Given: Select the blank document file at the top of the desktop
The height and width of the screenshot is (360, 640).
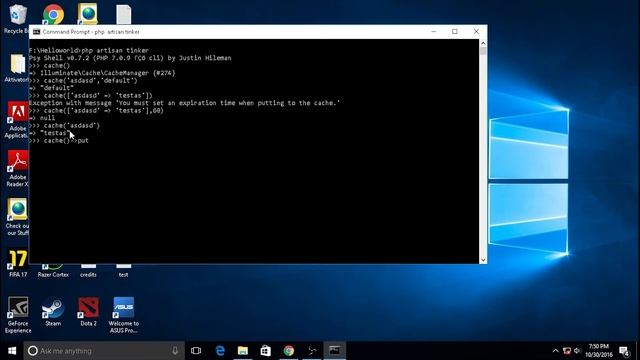Looking at the screenshot, I should pyautogui.click(x=123, y=15).
